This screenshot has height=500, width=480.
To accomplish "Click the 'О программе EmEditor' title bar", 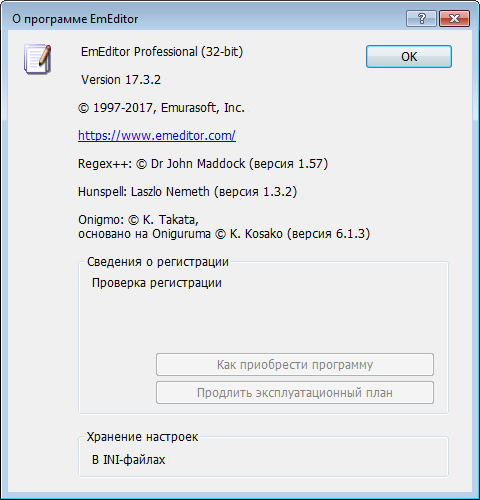I will click(75, 19).
